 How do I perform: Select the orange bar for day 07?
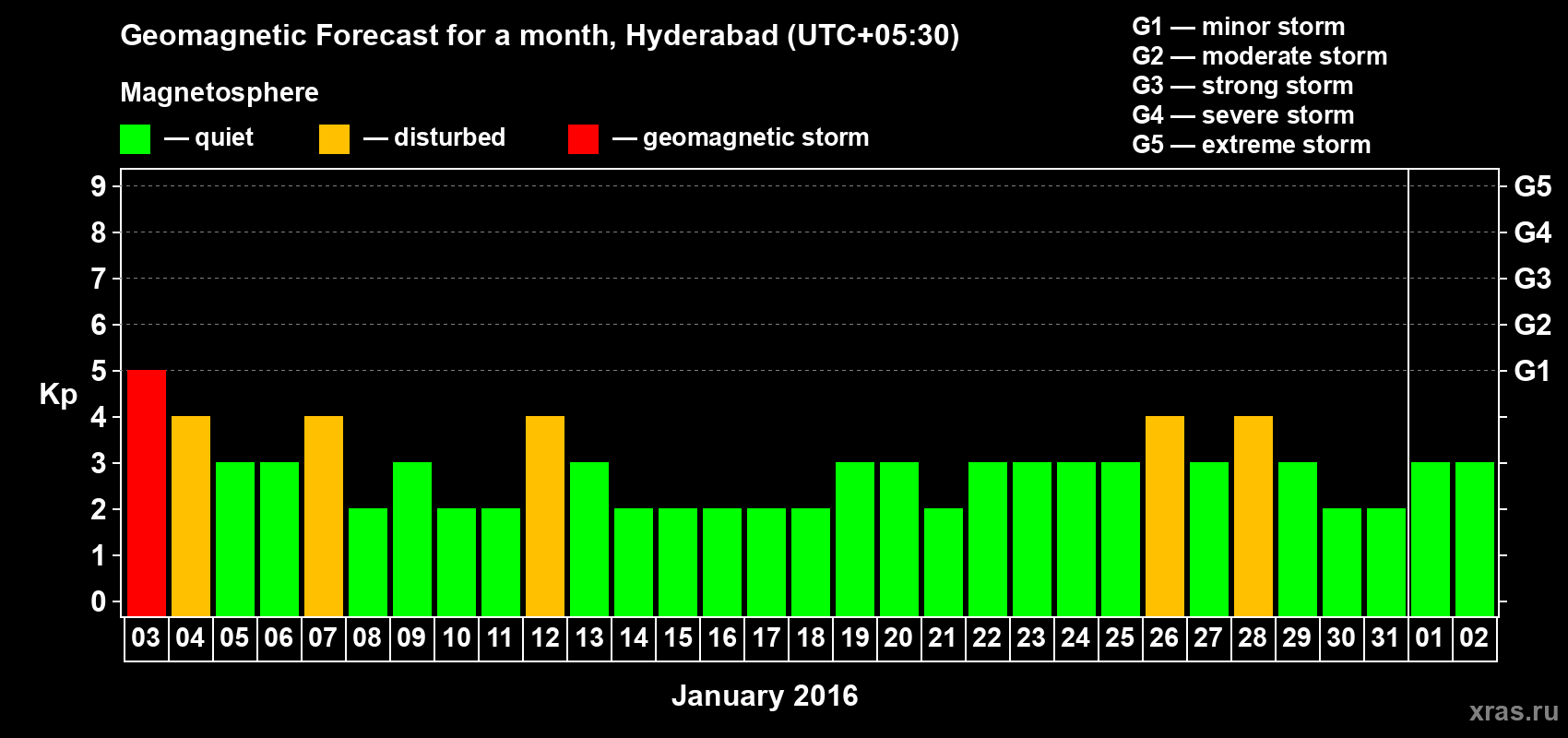coord(324,516)
